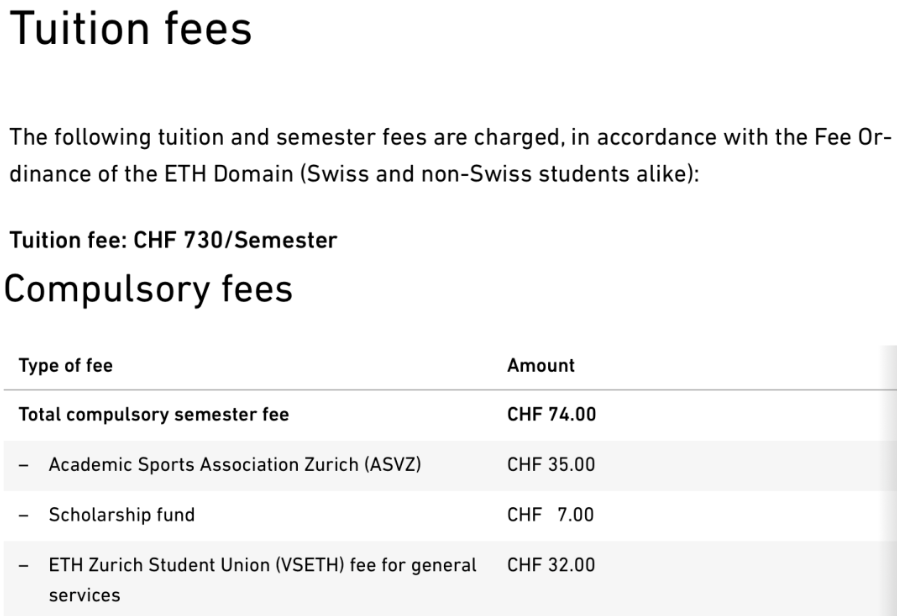897x616 pixels.
Task: Click the Tuition fees heading
Action: click(130, 29)
